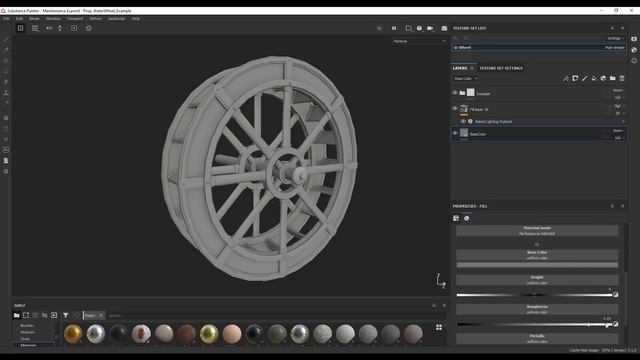Screen dimensions: 640x360
Task: Toggle visibility of the BaseColor layer
Action: pos(455,133)
